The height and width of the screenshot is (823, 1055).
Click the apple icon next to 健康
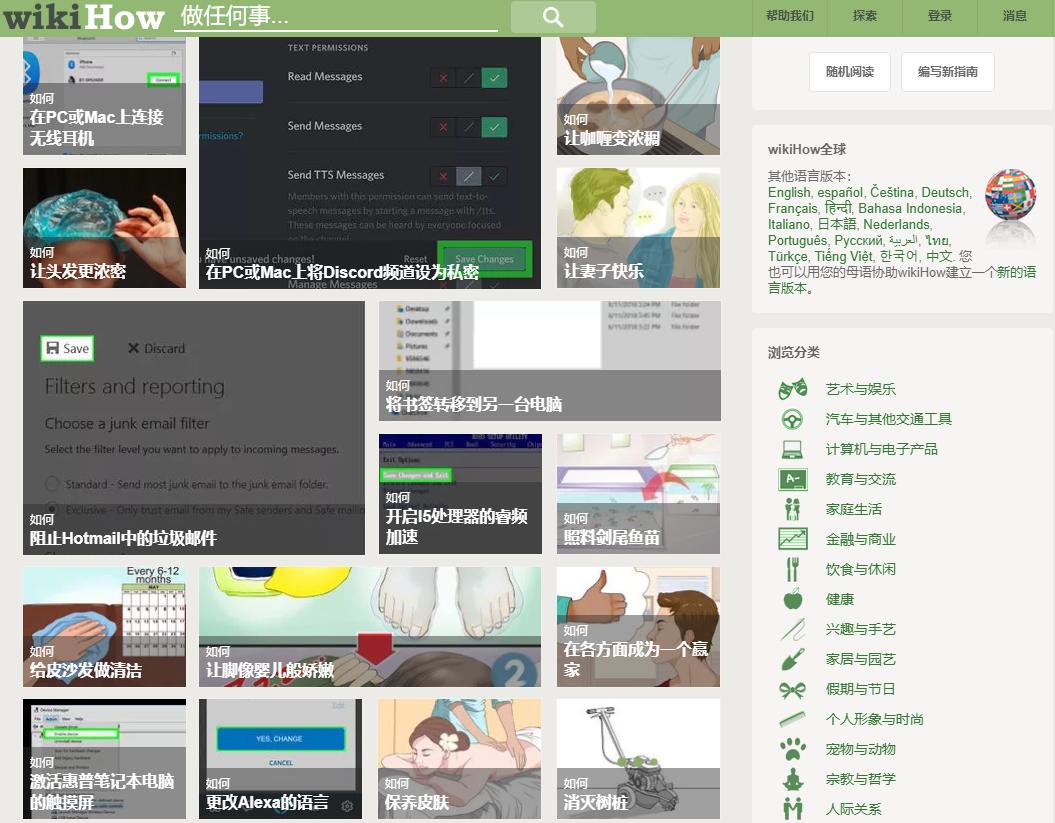click(x=794, y=599)
